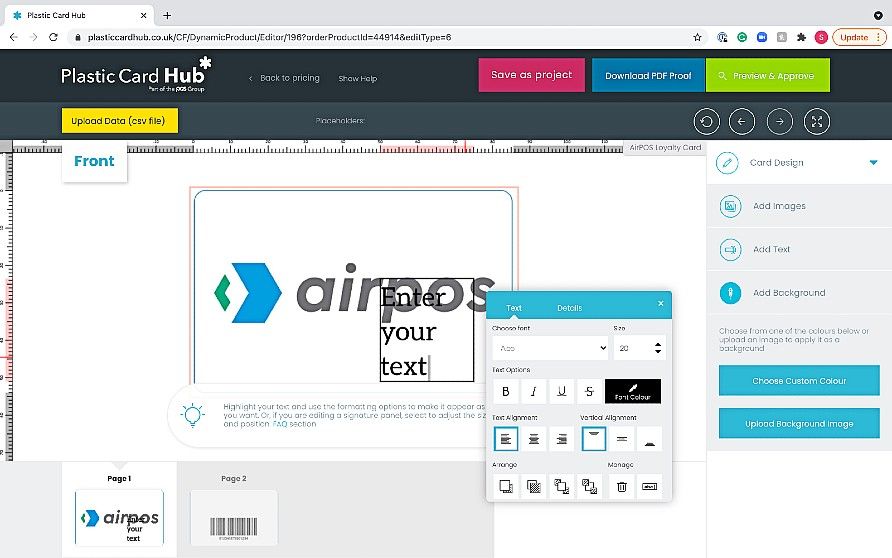
Task: Select bottom vertical alignment
Action: [649, 439]
